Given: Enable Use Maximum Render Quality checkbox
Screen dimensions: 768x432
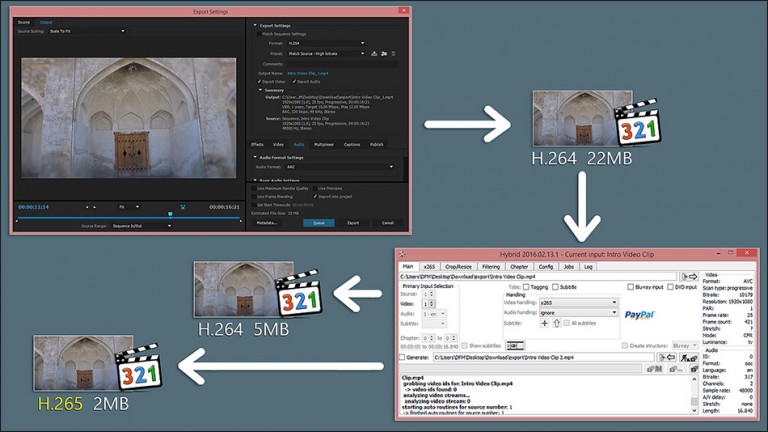Looking at the screenshot, I should point(252,188).
